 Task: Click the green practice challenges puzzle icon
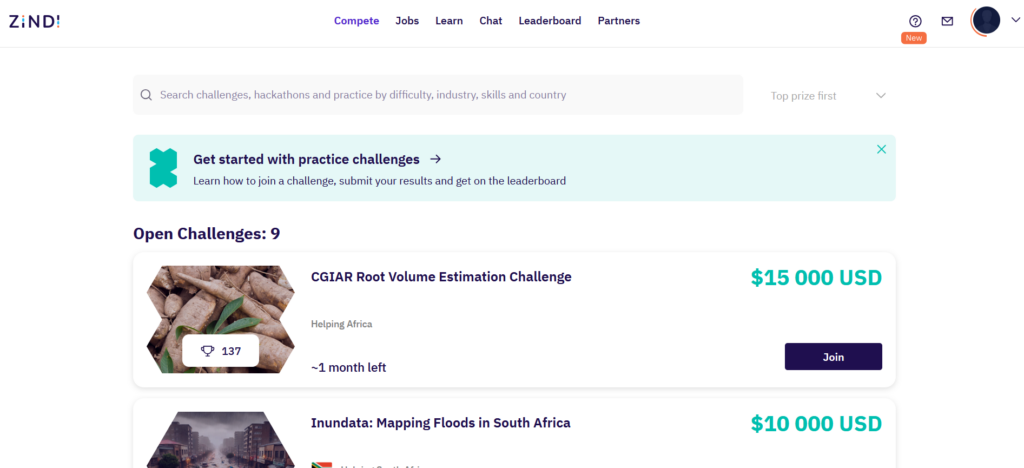[x=163, y=168]
